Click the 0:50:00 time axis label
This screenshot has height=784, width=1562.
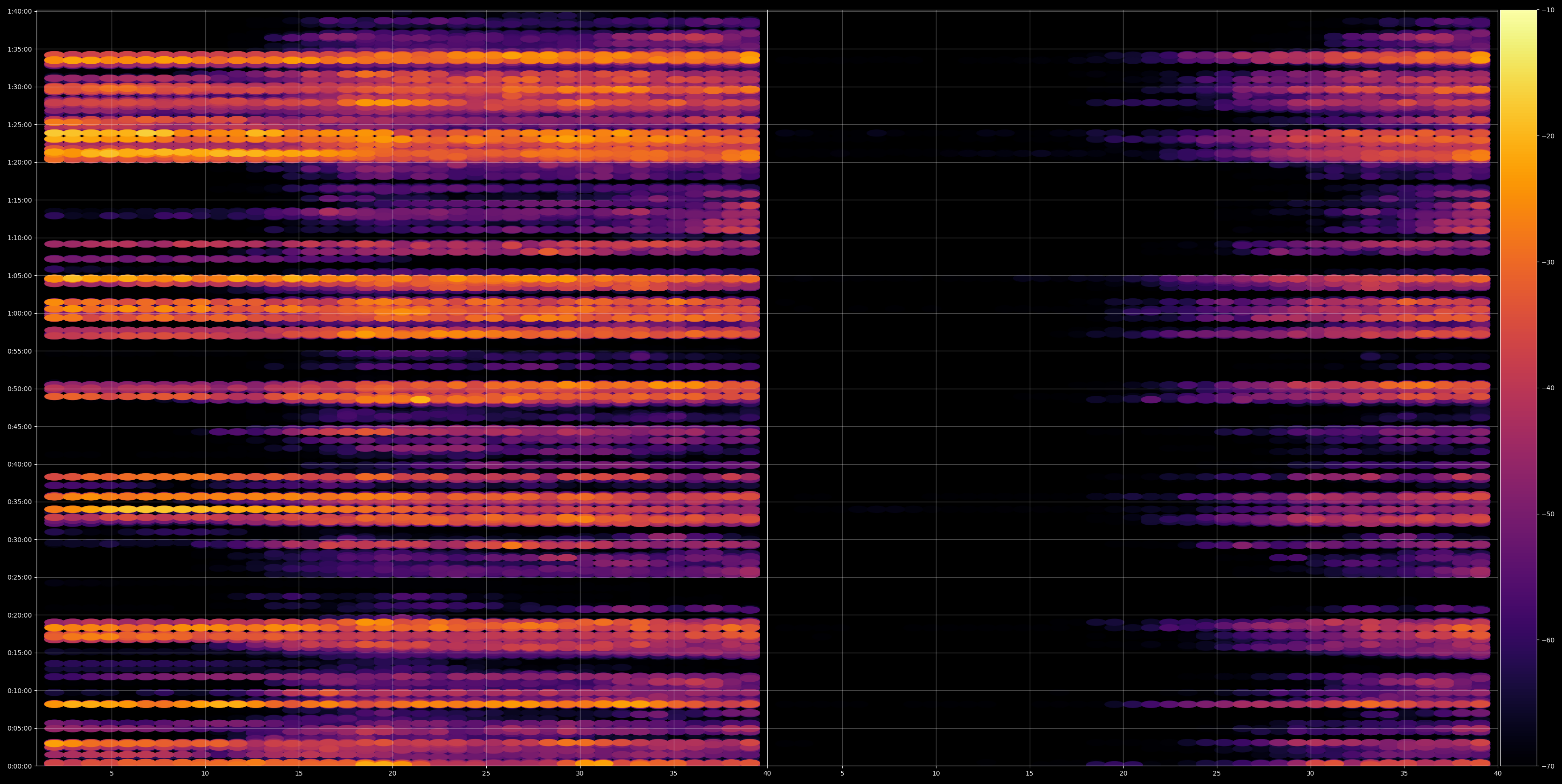tap(19, 389)
